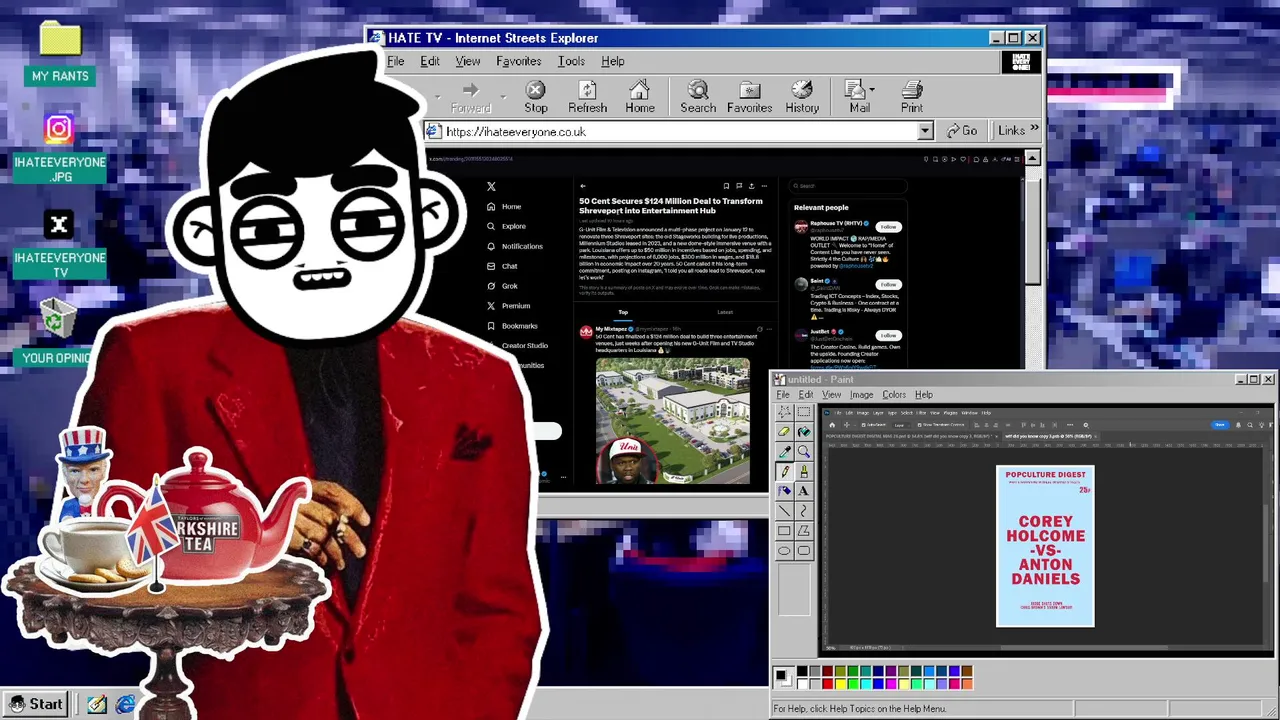Viewport: 1280px width, 720px height.
Task: Toggle Show Transform Controls checkbox
Action: pyautogui.click(x=920, y=425)
